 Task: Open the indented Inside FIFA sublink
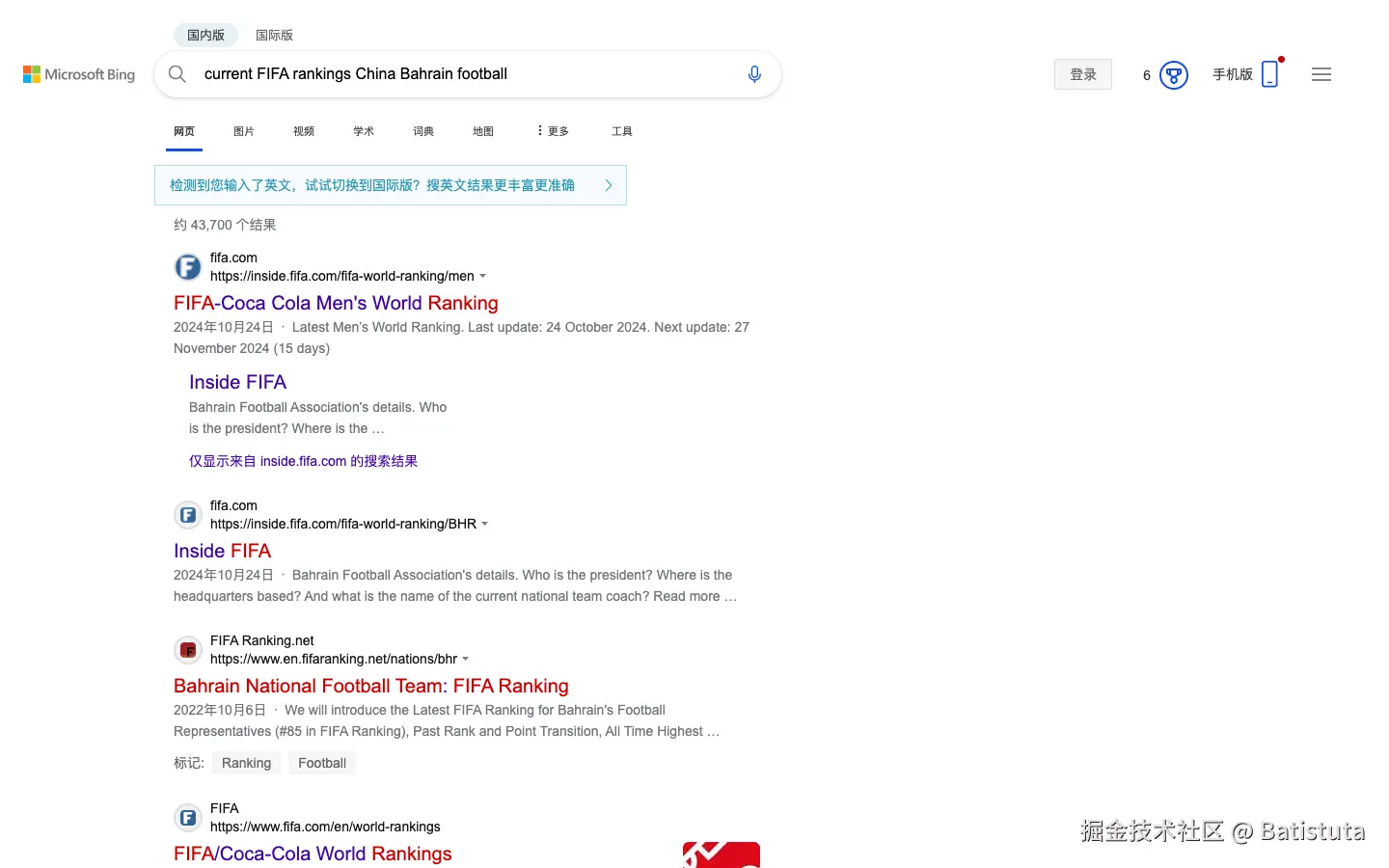[x=237, y=382]
